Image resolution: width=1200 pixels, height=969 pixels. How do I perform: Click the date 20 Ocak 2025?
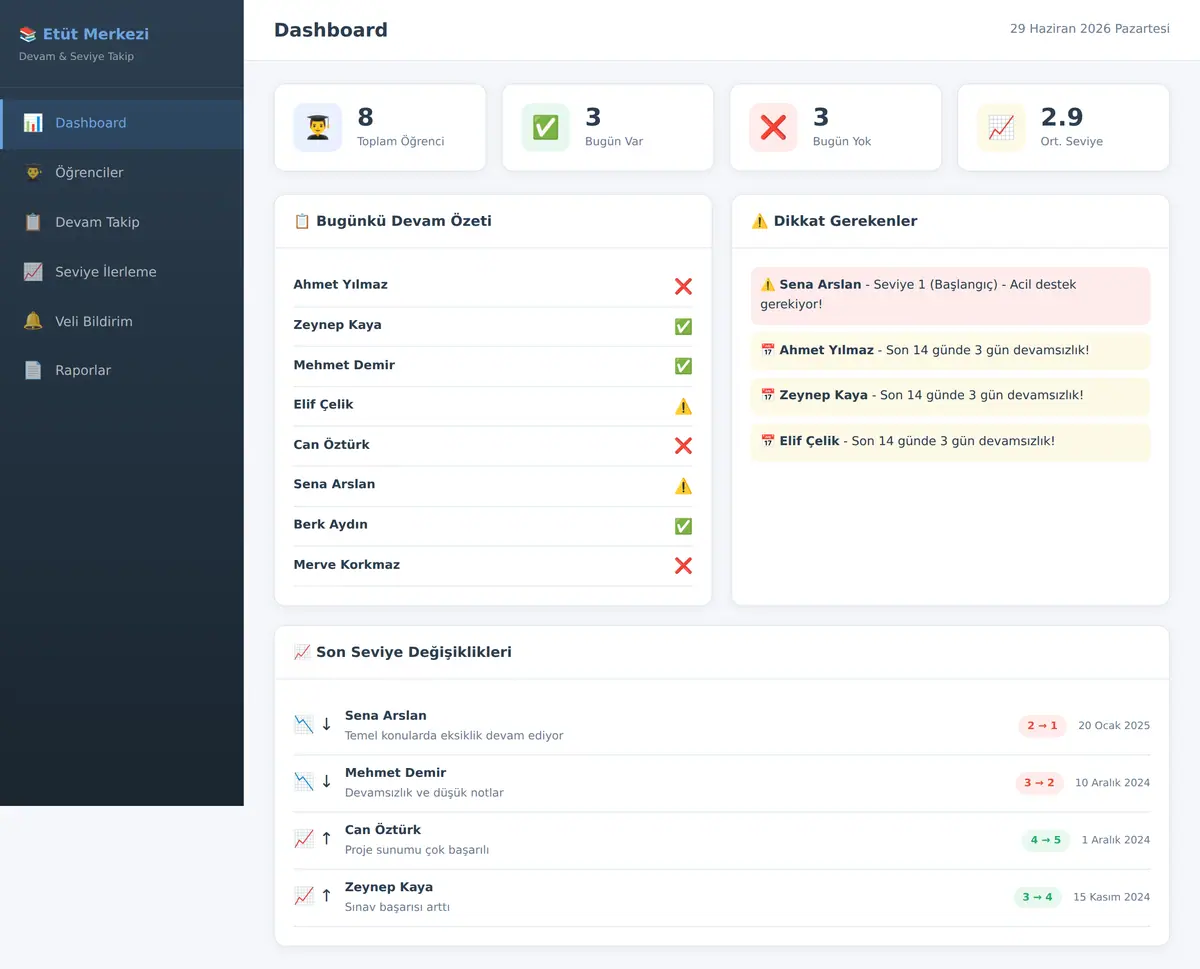point(1114,726)
